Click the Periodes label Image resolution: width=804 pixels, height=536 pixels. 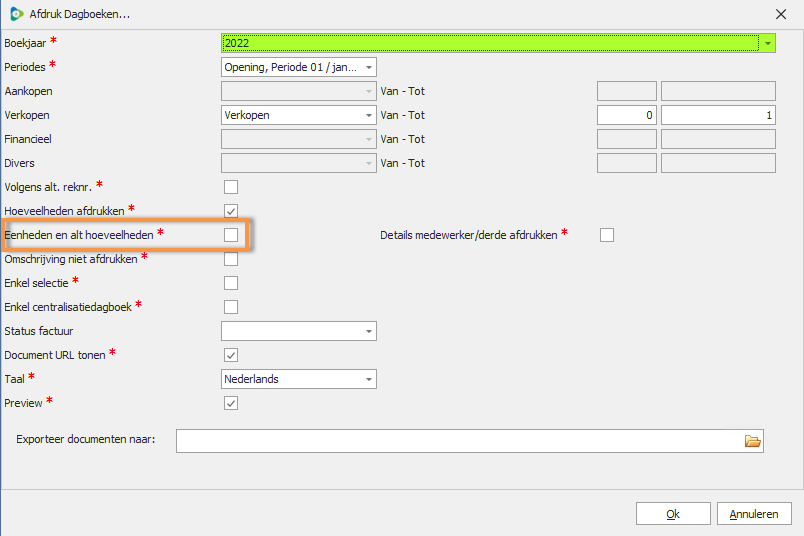pos(25,67)
